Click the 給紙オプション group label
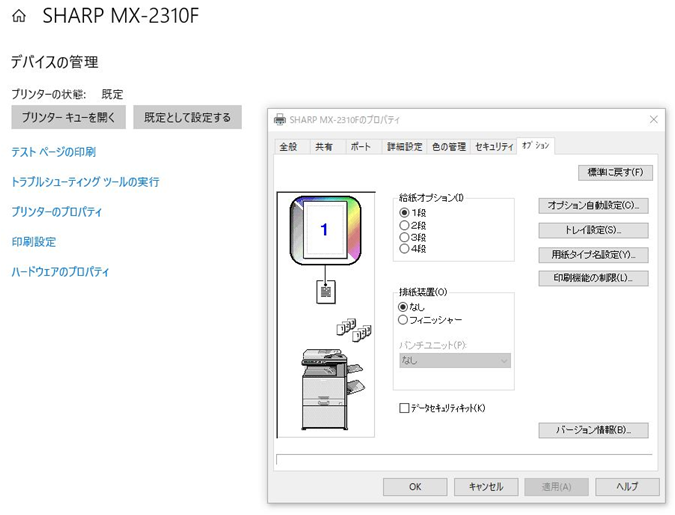Image resolution: width=675 pixels, height=515 pixels. click(431, 198)
